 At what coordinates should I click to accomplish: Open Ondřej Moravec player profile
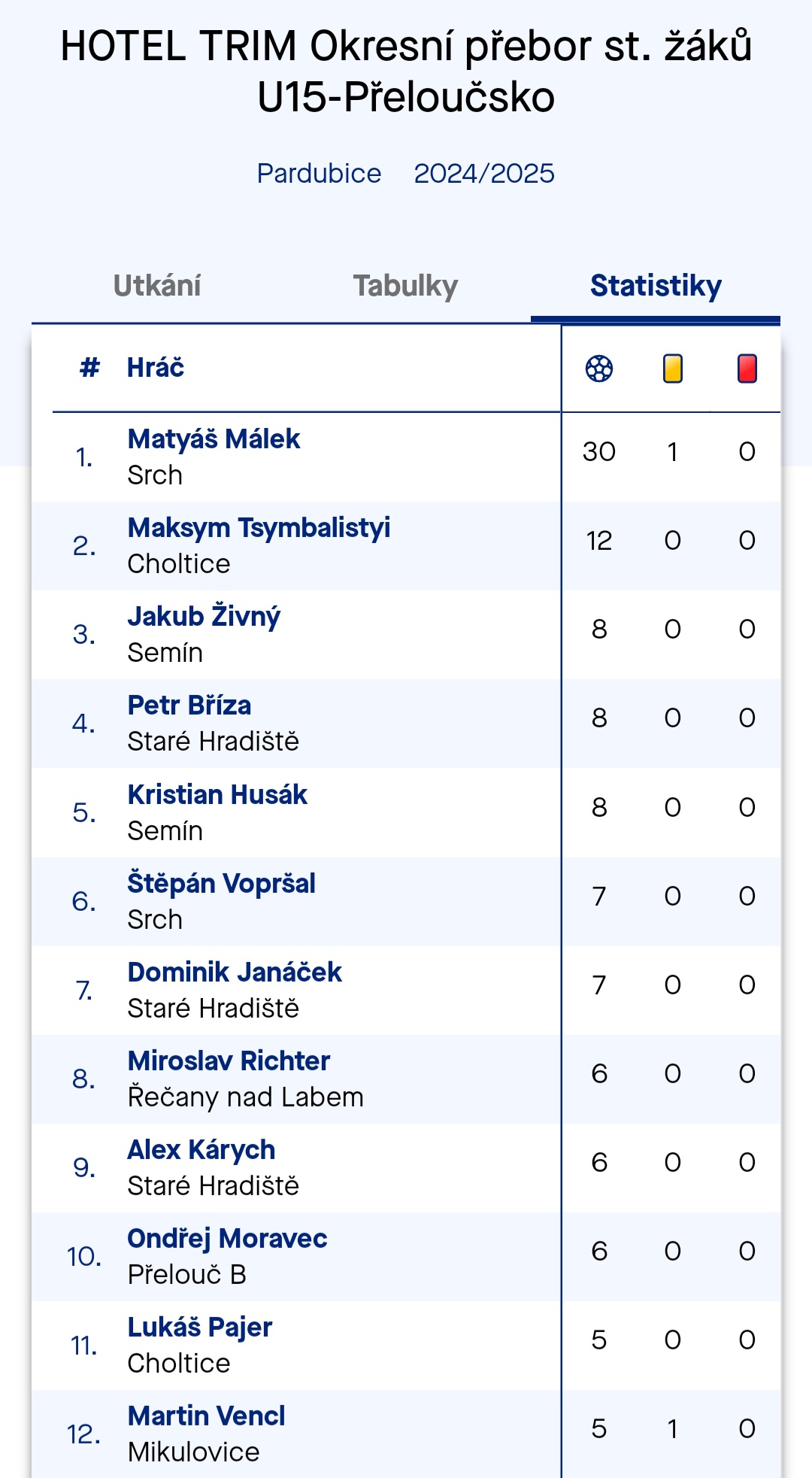(227, 1239)
